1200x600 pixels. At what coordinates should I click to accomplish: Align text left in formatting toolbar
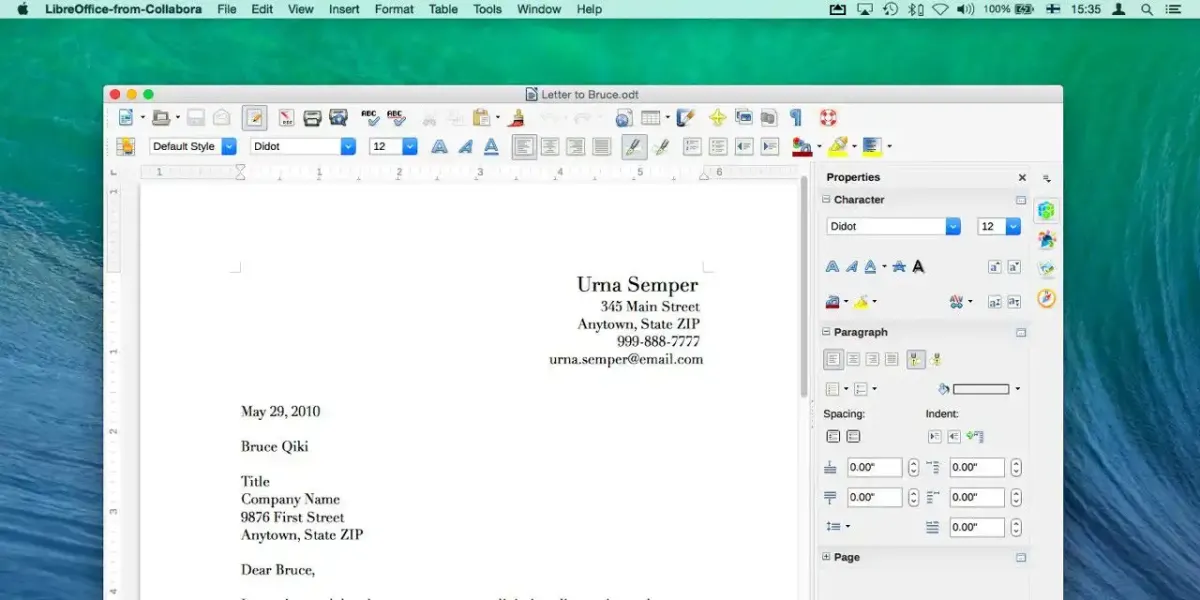(x=524, y=147)
